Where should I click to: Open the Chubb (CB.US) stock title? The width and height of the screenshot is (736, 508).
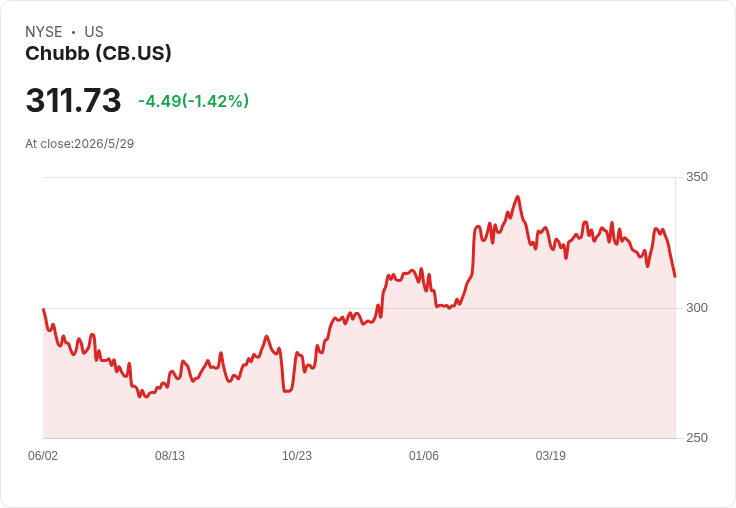[99, 54]
